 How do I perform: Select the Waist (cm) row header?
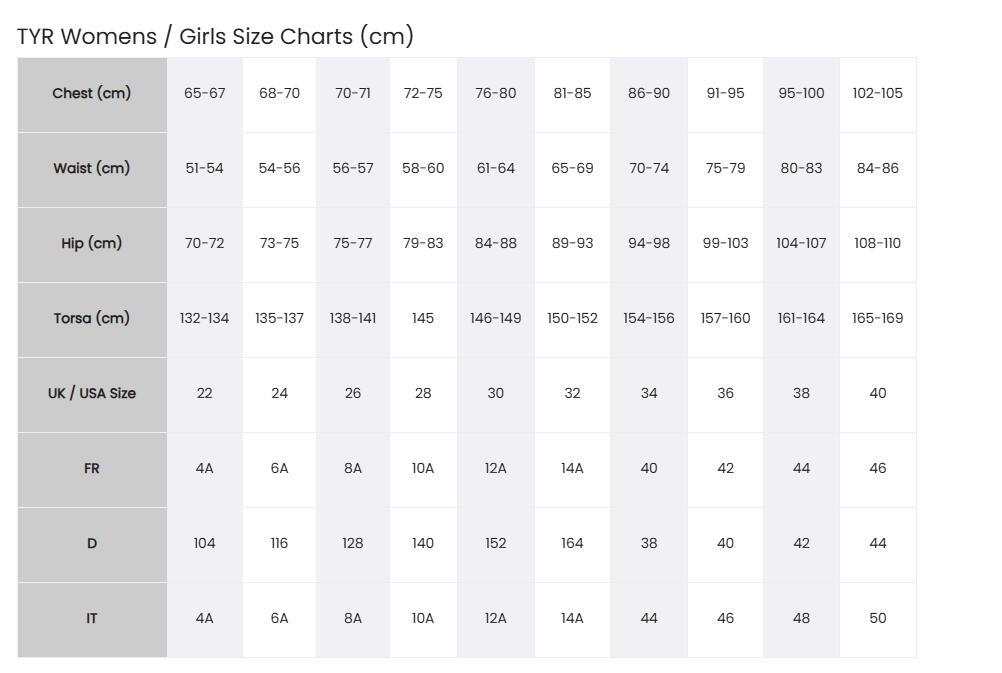92,169
